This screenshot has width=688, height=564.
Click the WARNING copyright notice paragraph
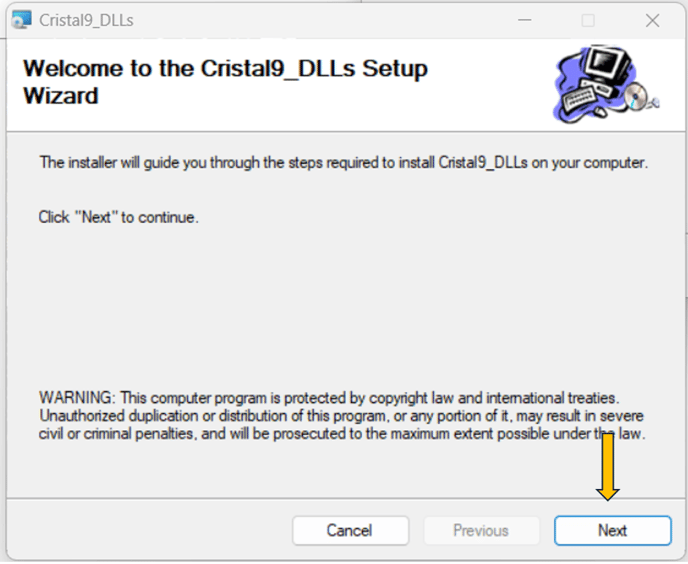[342, 415]
